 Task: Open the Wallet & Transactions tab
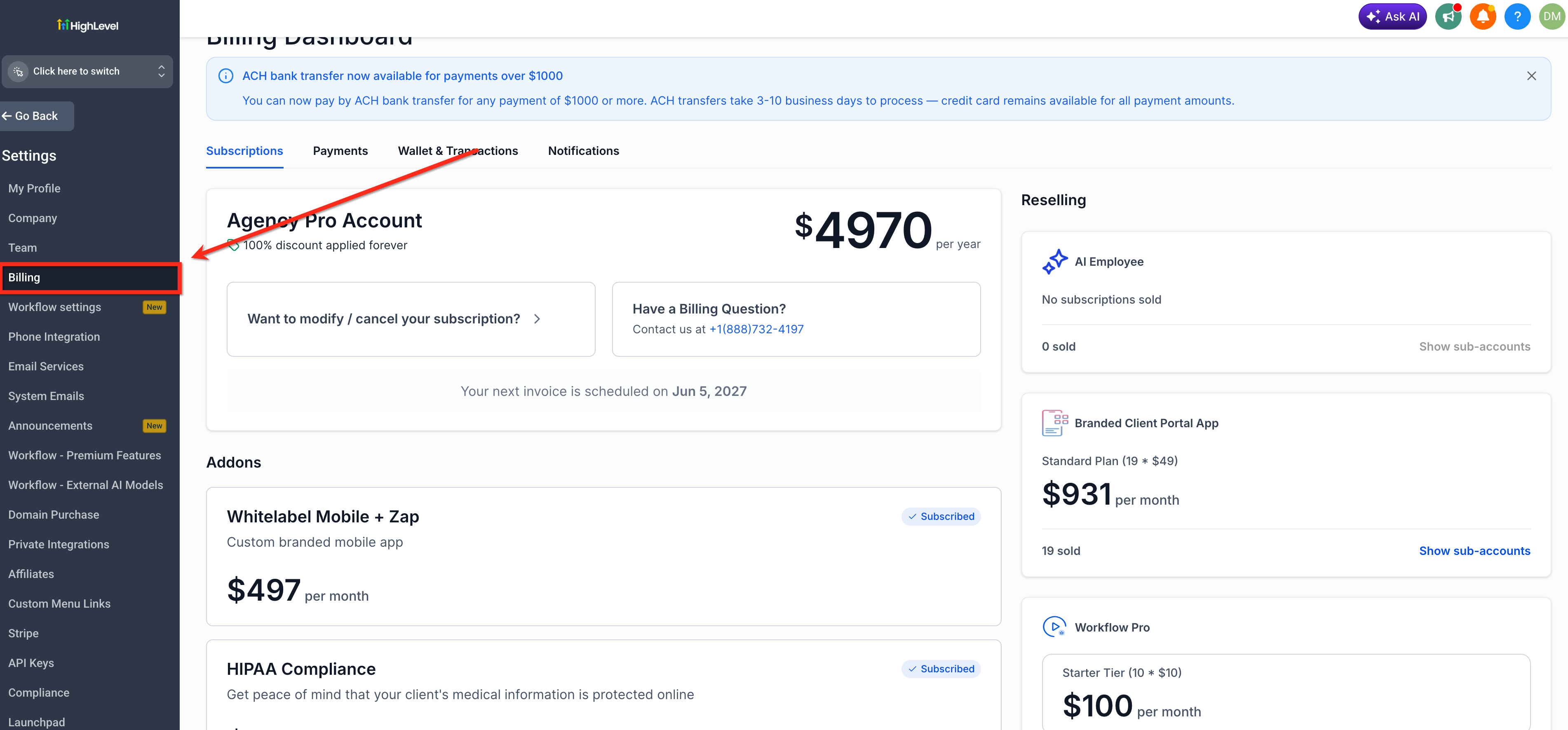pyautogui.click(x=458, y=151)
